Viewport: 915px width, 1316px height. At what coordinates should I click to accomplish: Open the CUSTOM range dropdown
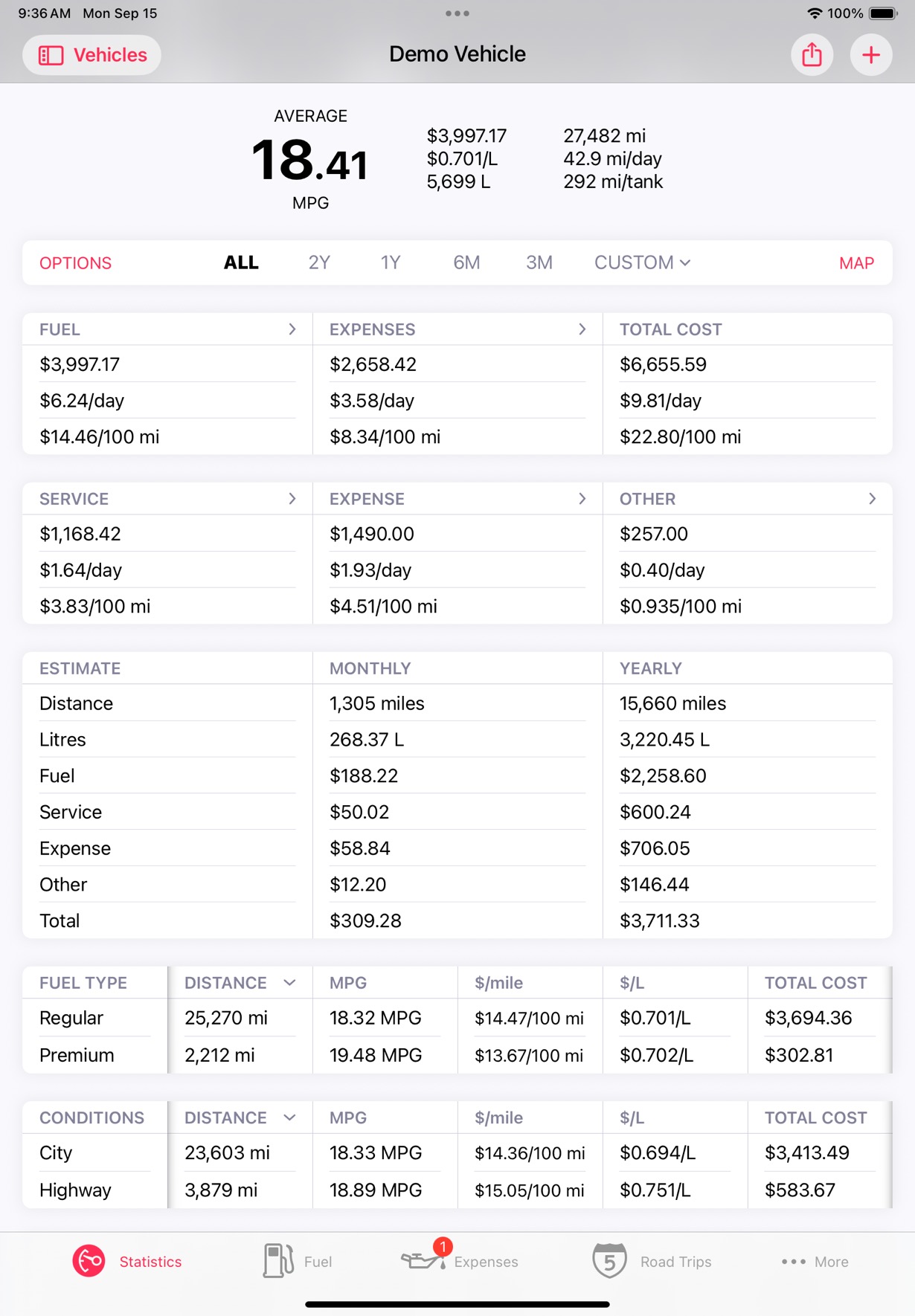(x=642, y=262)
